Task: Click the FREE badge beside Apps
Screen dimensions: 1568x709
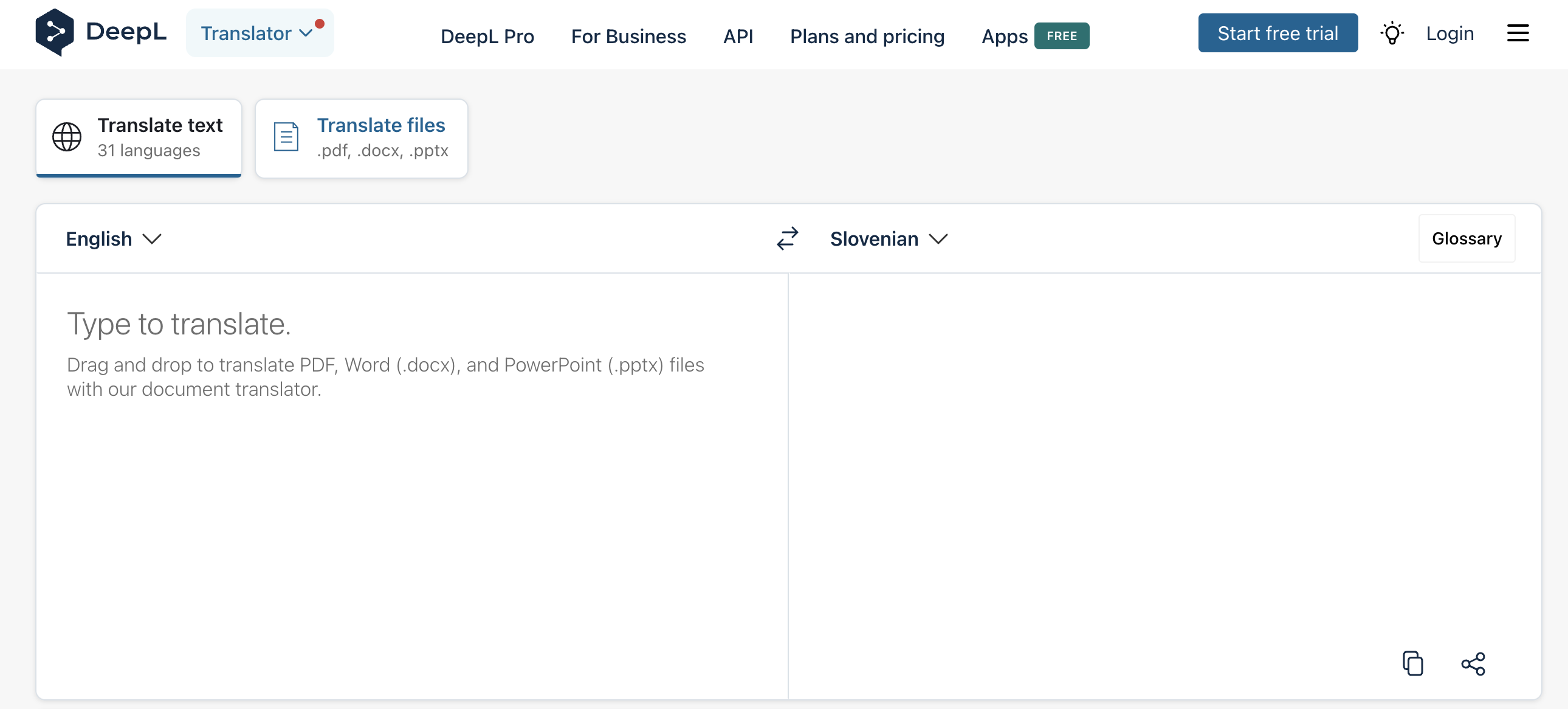Action: pos(1062,36)
